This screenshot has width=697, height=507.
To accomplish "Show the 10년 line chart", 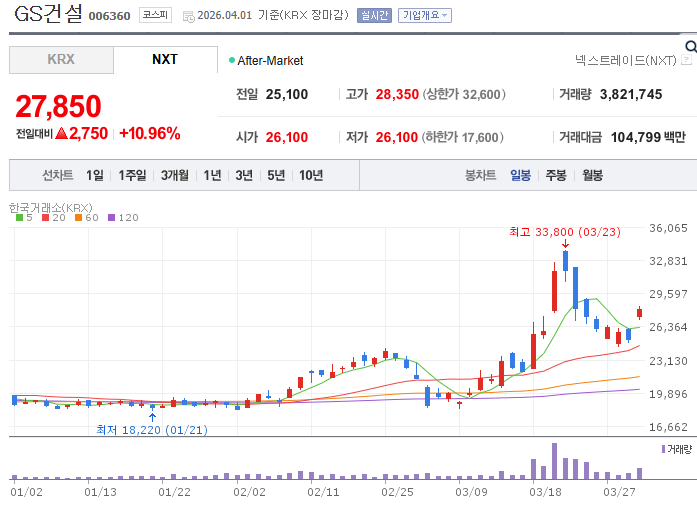I will click(x=311, y=176).
